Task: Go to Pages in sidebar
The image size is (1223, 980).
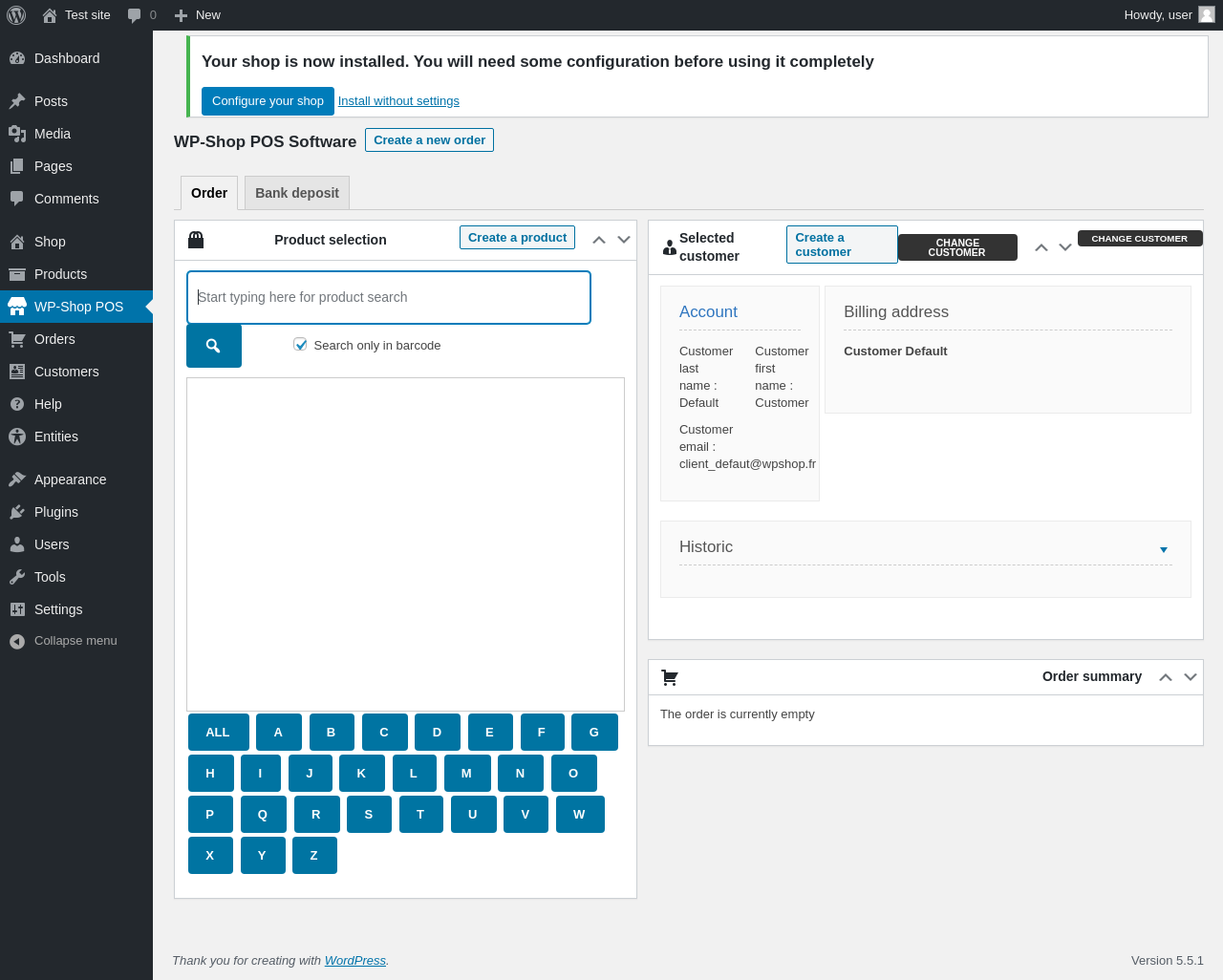Action: click(76, 166)
